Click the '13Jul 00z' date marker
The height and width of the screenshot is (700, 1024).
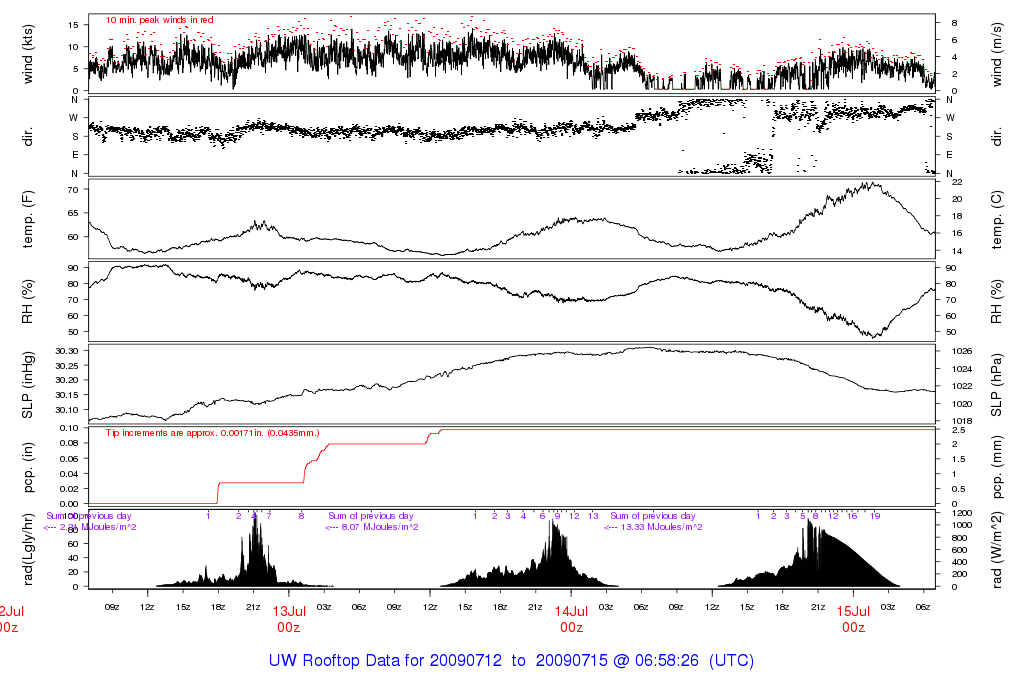(x=289, y=619)
